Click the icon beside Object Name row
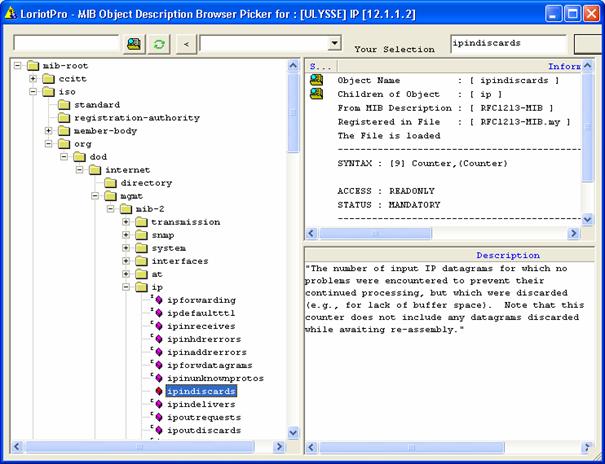Image resolution: width=605 pixels, height=464 pixels. coord(316,79)
